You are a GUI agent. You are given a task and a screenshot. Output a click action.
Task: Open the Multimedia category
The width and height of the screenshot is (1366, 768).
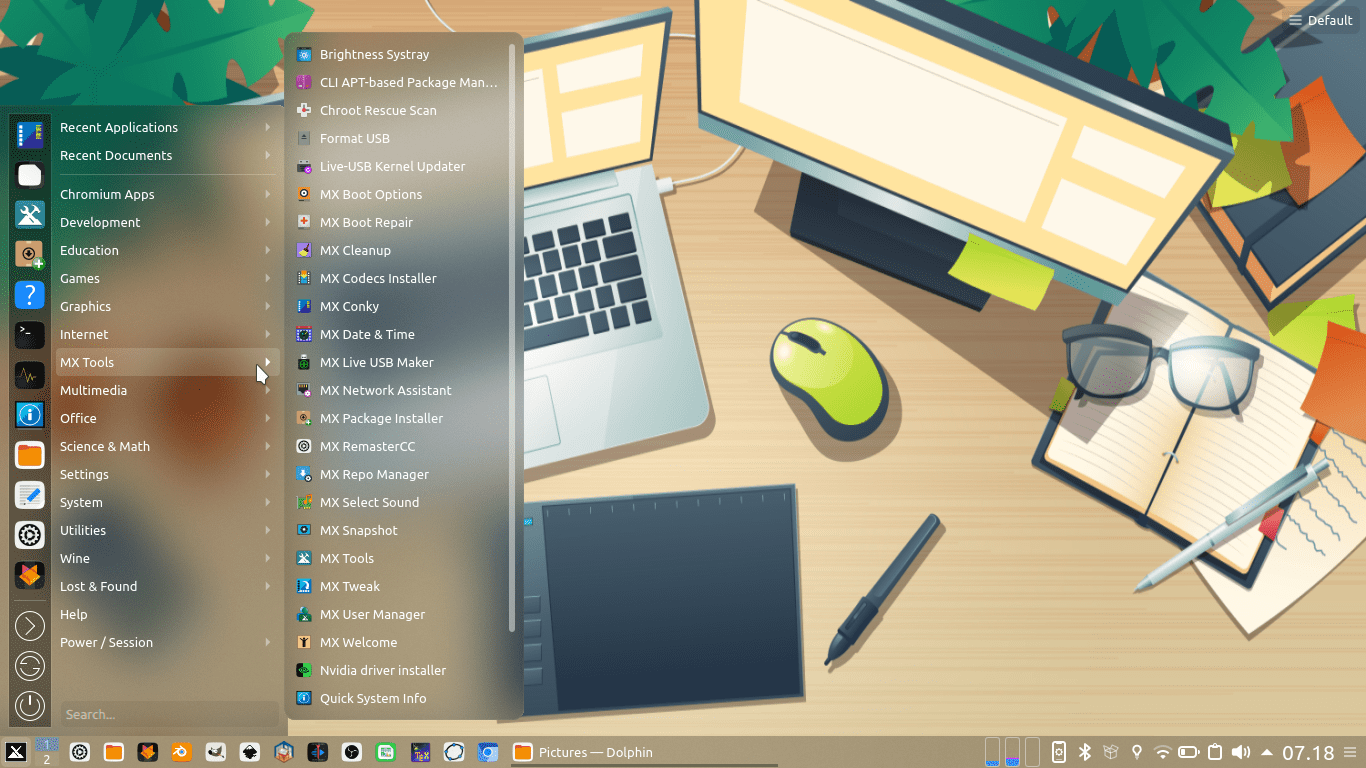click(166, 390)
